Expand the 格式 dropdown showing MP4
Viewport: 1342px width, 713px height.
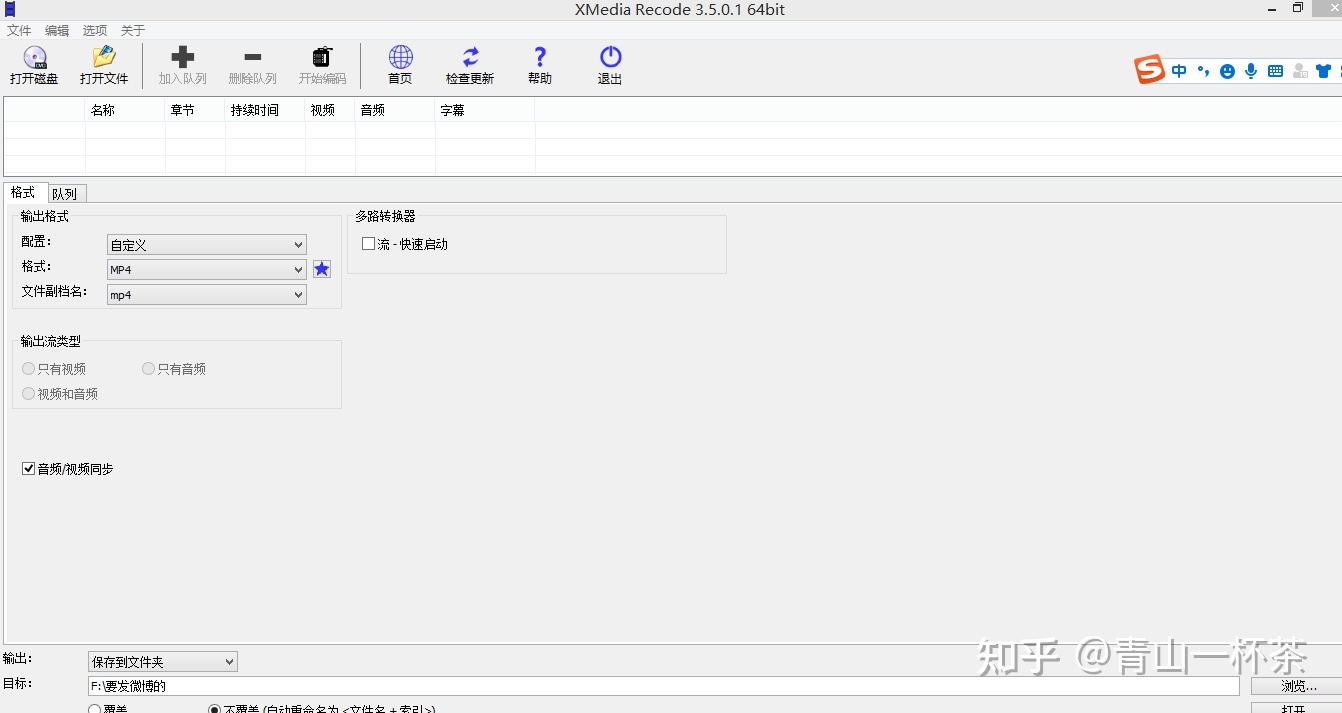pos(206,270)
